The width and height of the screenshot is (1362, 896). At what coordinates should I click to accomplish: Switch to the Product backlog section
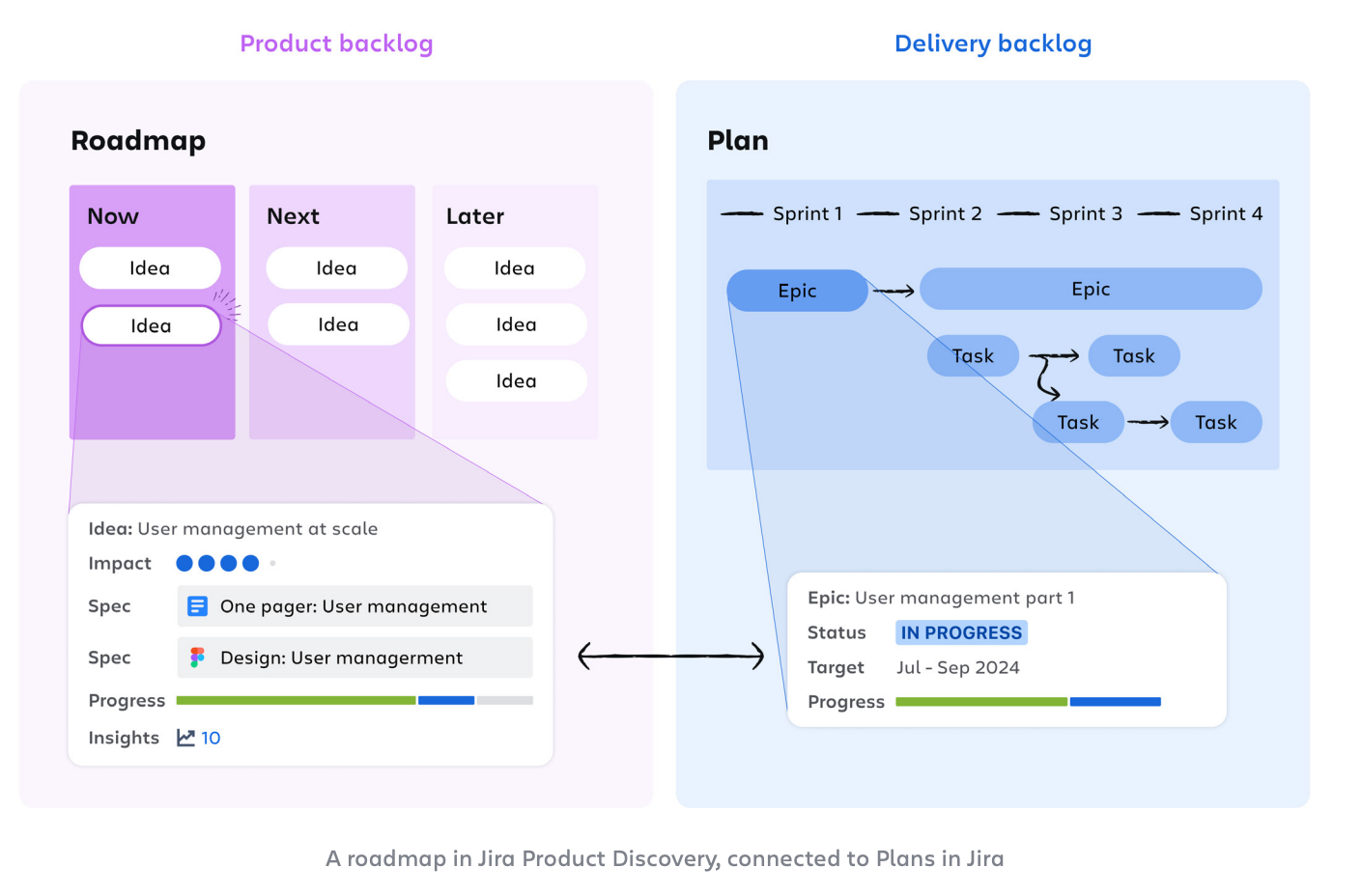(x=336, y=42)
